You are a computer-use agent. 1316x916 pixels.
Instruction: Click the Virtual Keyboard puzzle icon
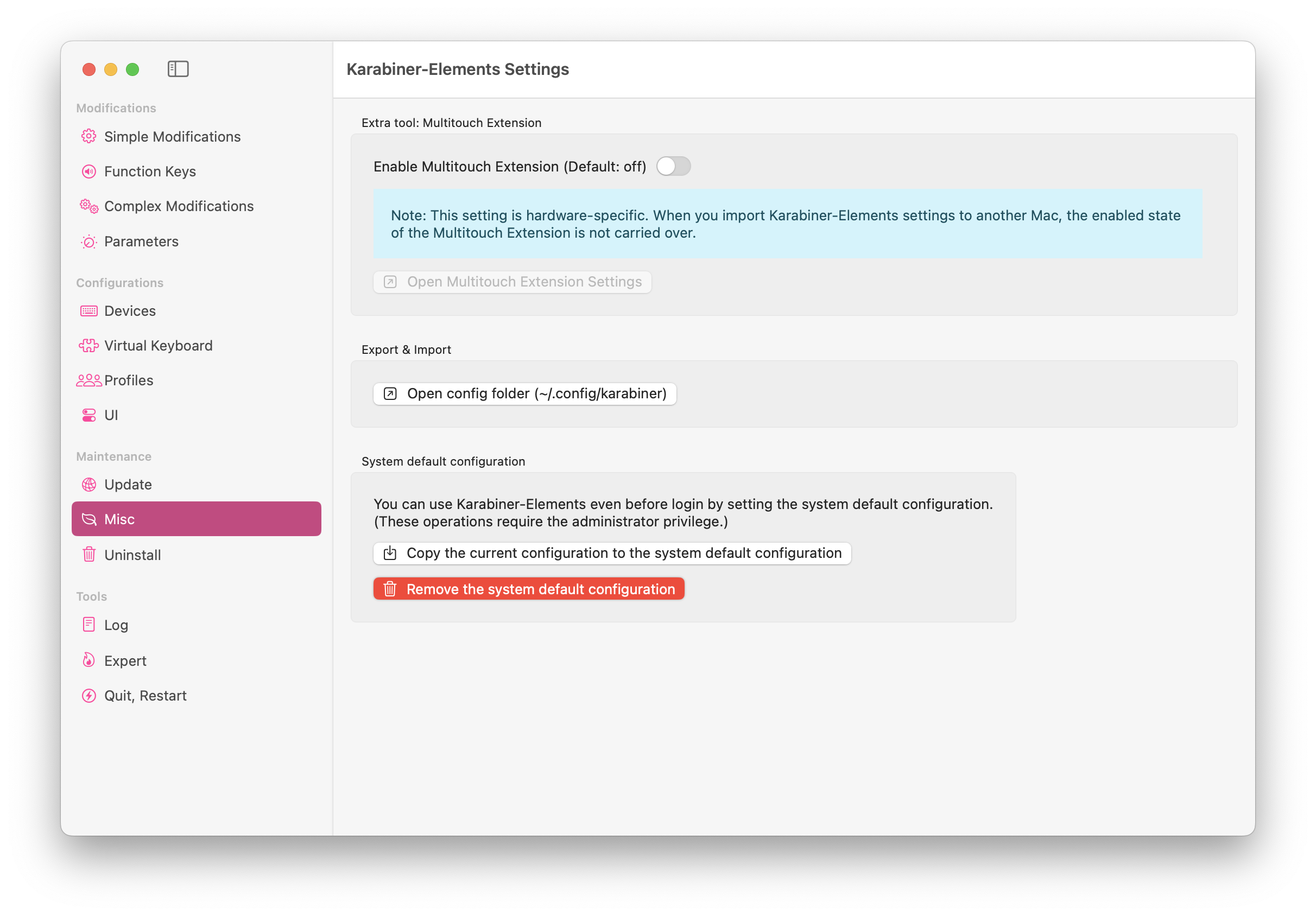tap(89, 346)
